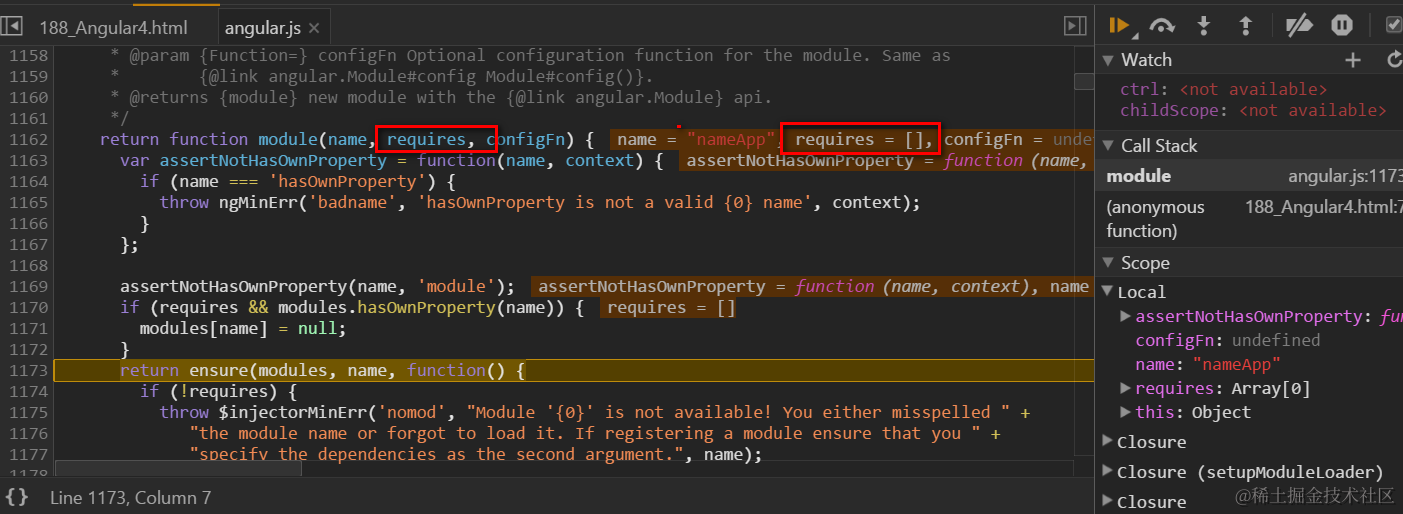Open the 188_Angular4.html:7 source link
This screenshot has width=1403, height=514.
(x=1324, y=207)
